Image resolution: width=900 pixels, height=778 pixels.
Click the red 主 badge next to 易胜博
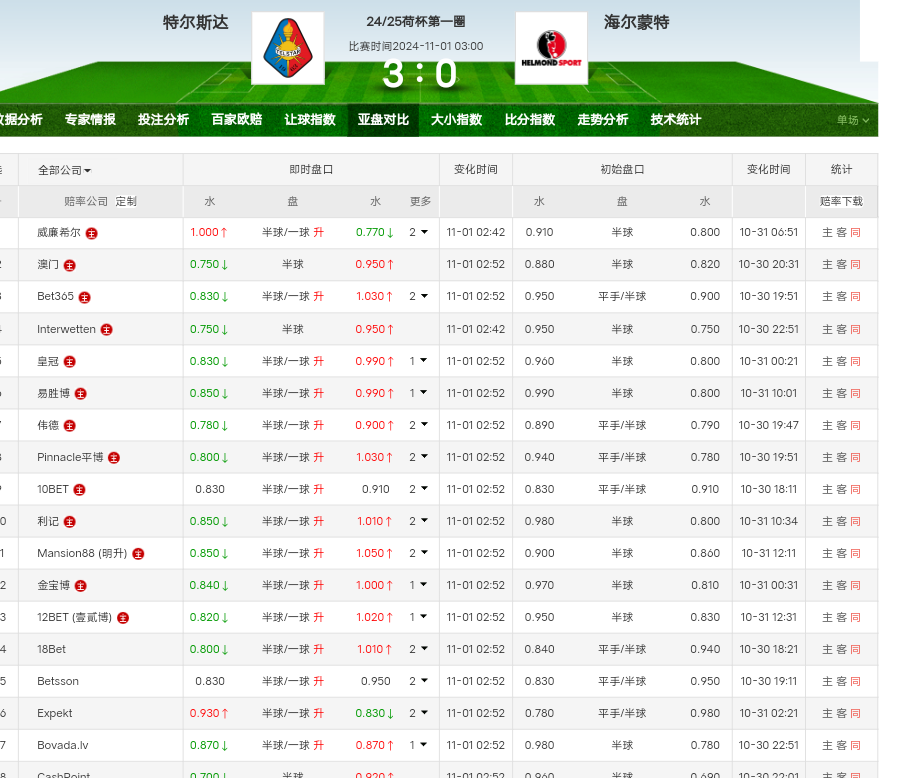[x=80, y=394]
